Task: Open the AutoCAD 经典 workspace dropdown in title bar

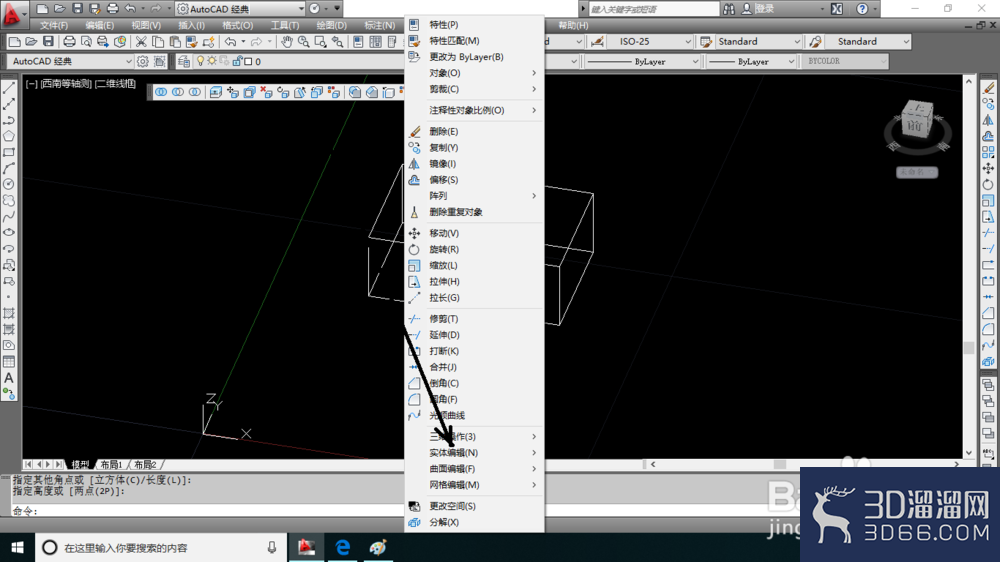Action: point(240,9)
